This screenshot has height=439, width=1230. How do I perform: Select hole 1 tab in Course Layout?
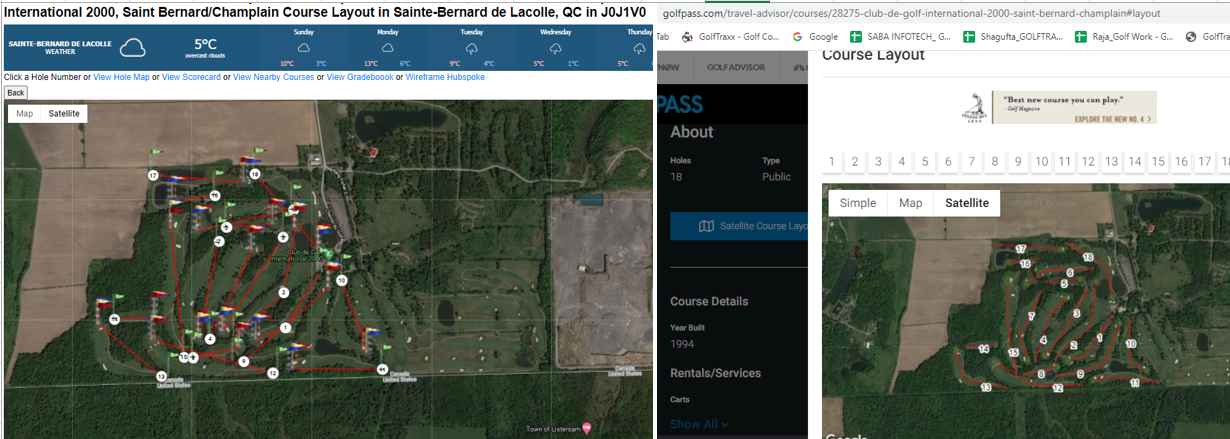click(832, 161)
